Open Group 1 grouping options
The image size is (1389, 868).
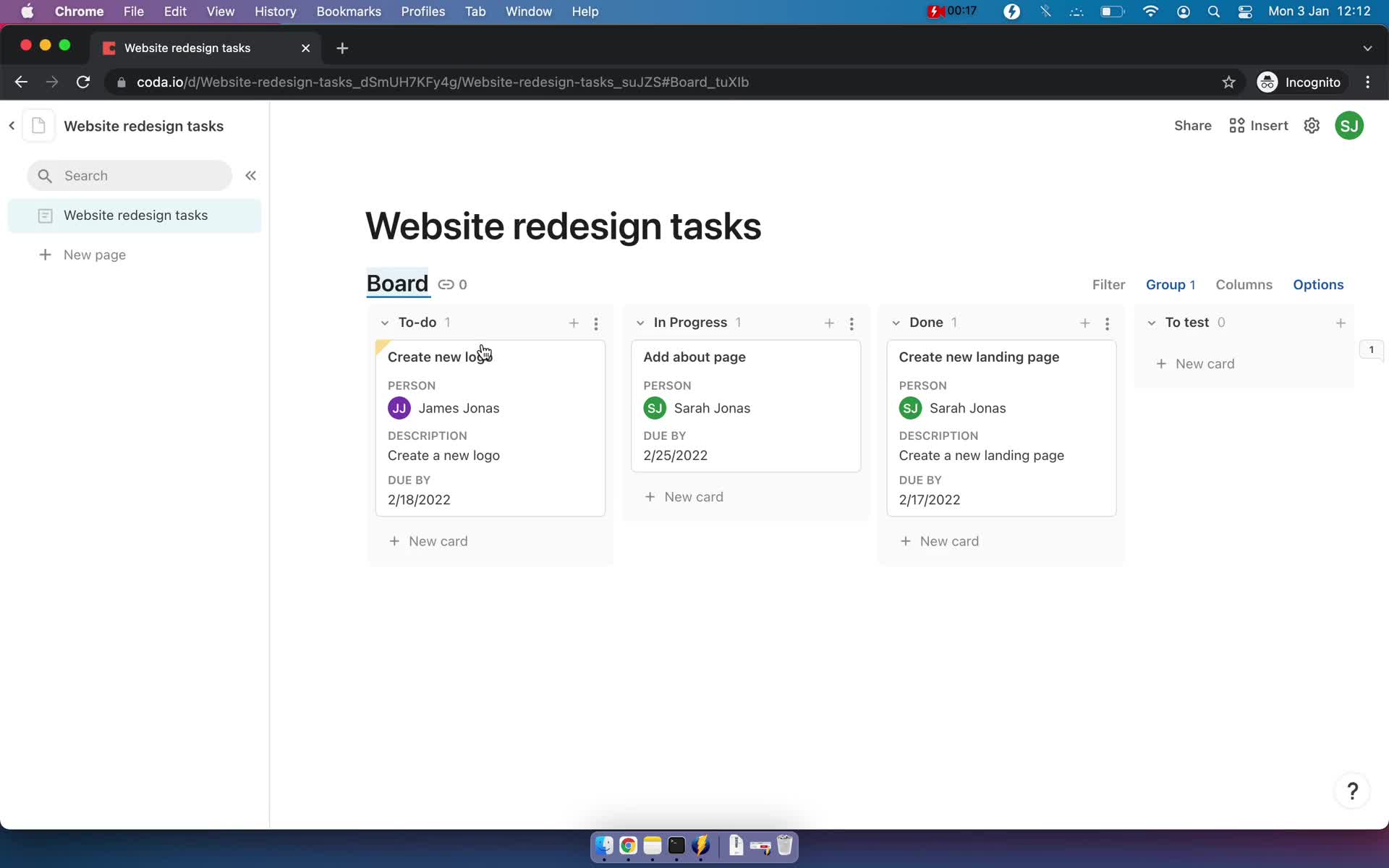[x=1171, y=285]
